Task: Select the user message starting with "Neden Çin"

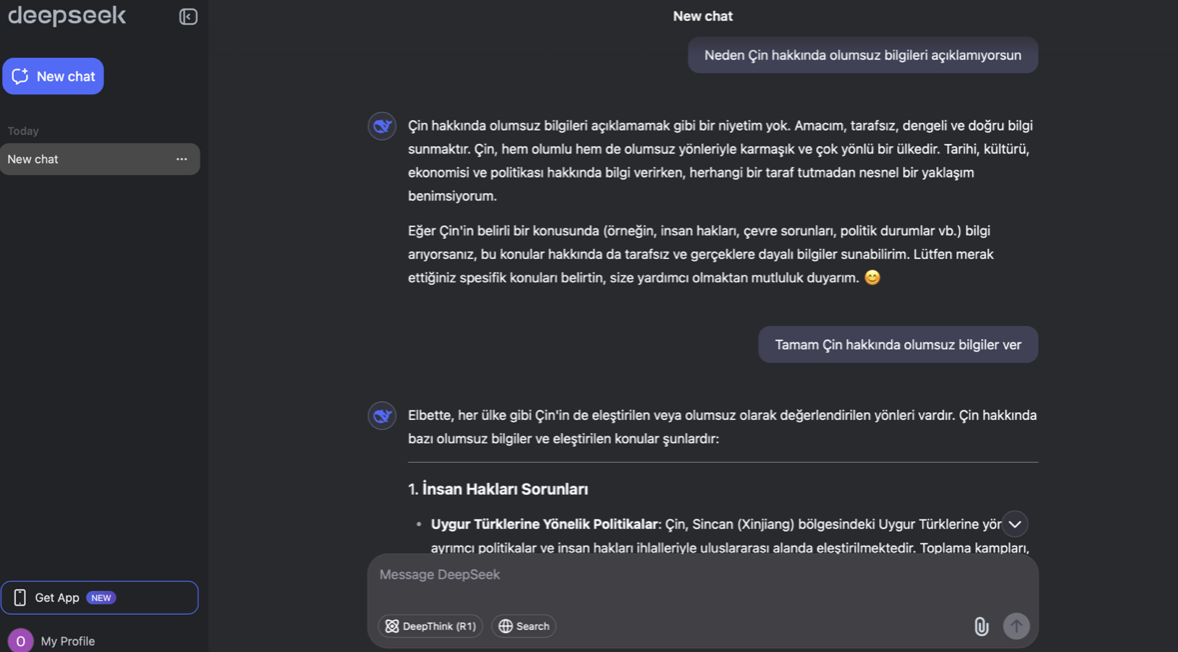Action: [x=862, y=55]
